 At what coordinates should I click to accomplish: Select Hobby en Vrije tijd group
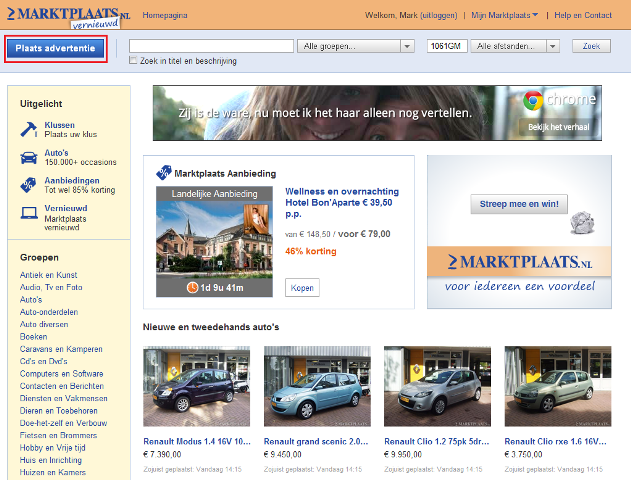[53, 448]
